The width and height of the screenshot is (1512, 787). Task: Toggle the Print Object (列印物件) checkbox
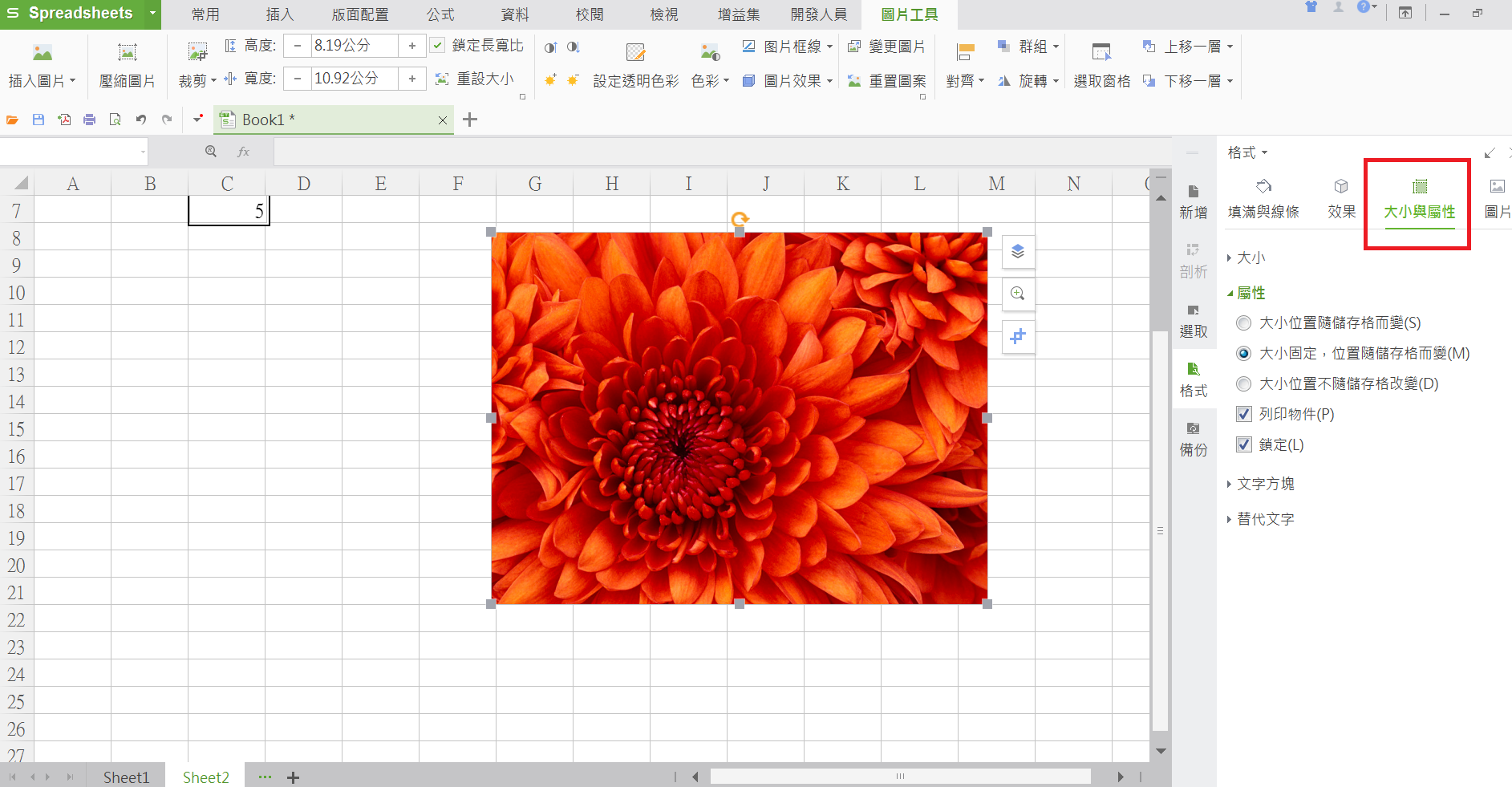coord(1244,414)
